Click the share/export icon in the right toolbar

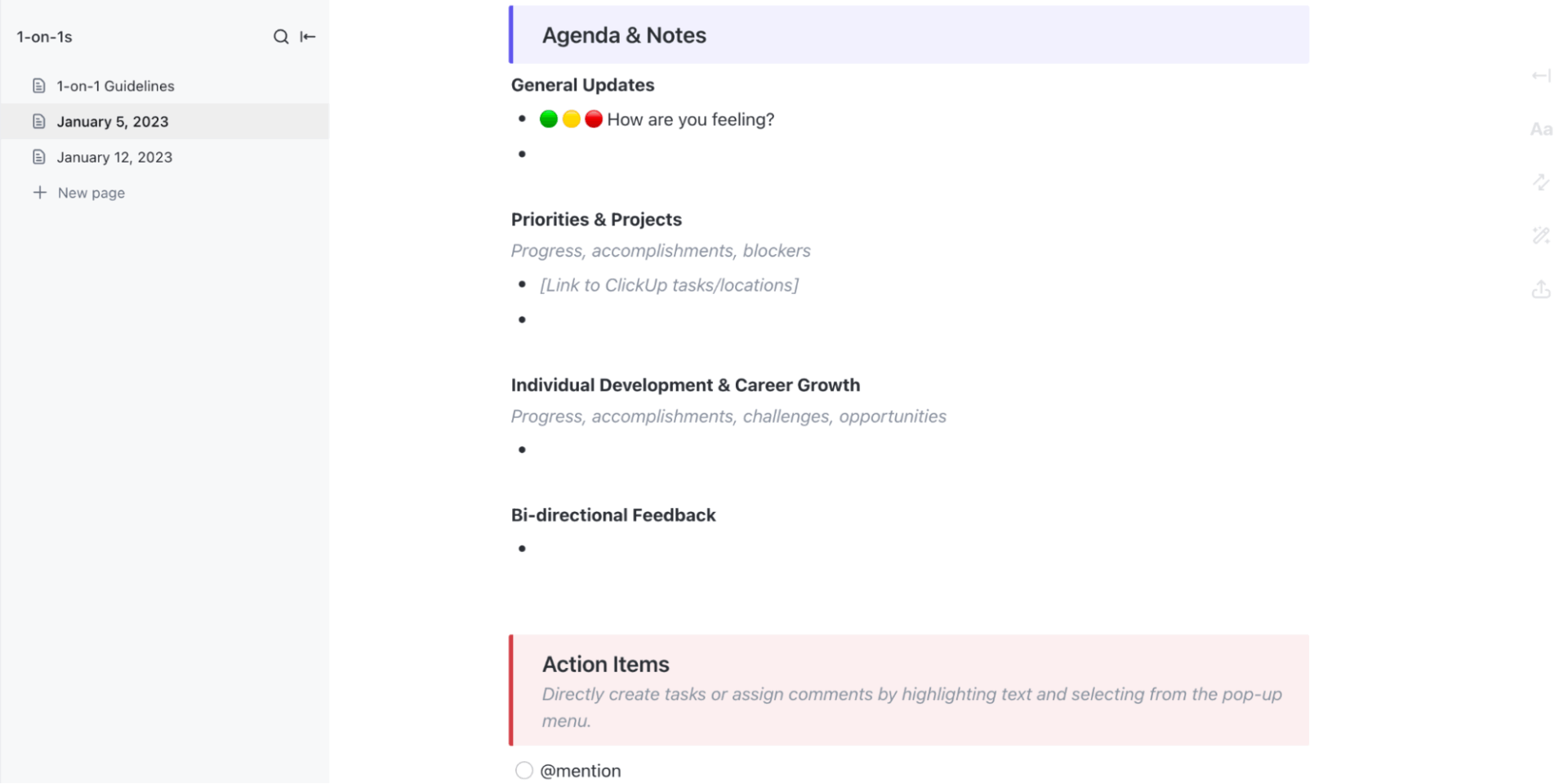coord(1542,289)
